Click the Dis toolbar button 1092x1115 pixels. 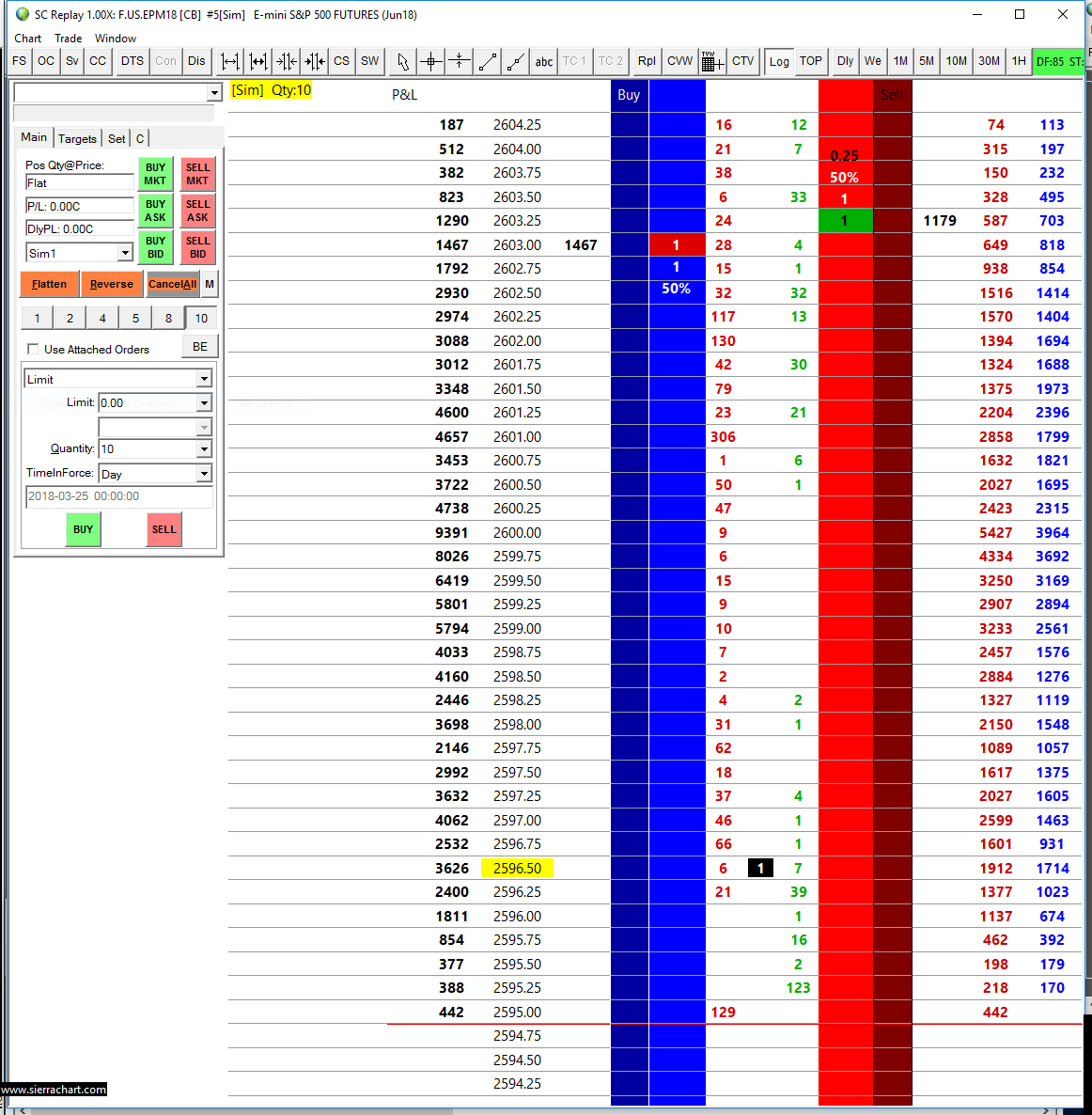coord(197,61)
